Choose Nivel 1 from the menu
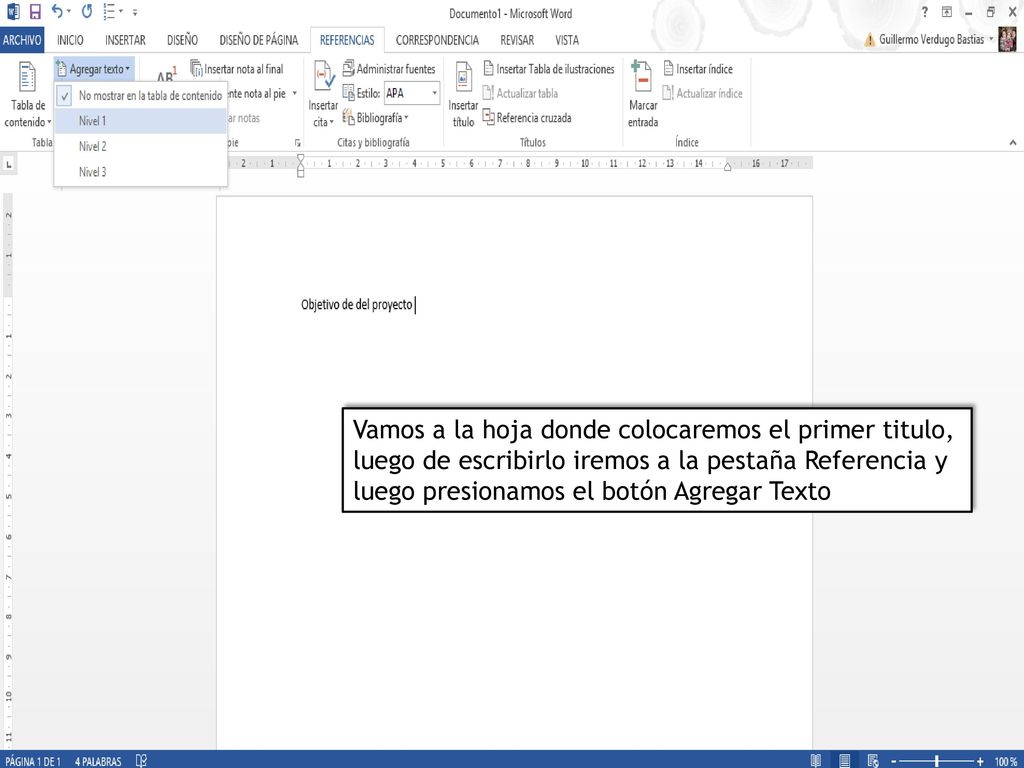This screenshot has height=768, width=1024. tap(141, 121)
